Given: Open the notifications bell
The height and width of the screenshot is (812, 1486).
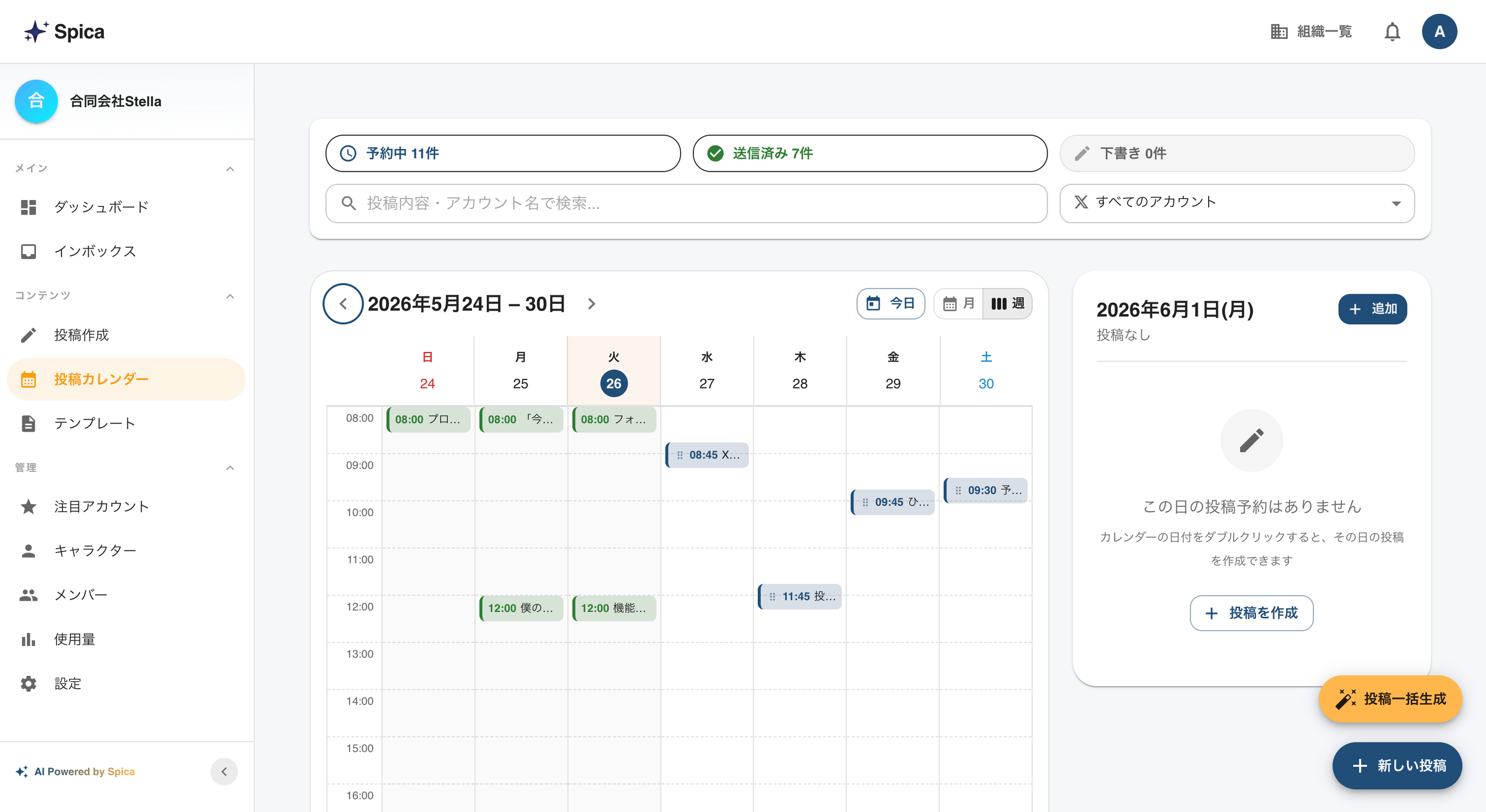Looking at the screenshot, I should (x=1392, y=32).
